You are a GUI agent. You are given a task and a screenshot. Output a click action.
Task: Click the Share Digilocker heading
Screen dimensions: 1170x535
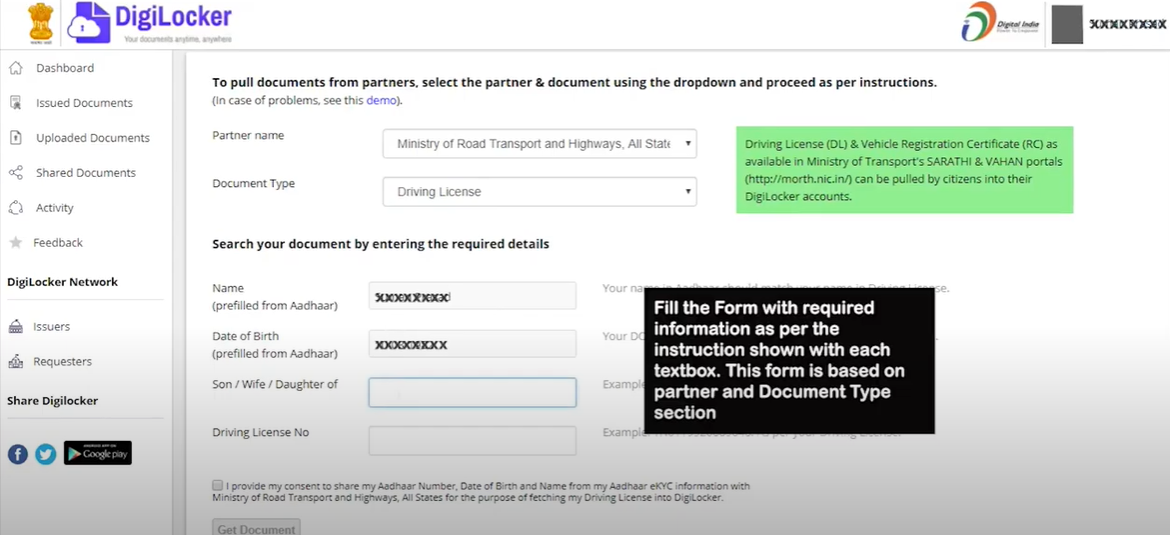click(x=53, y=401)
